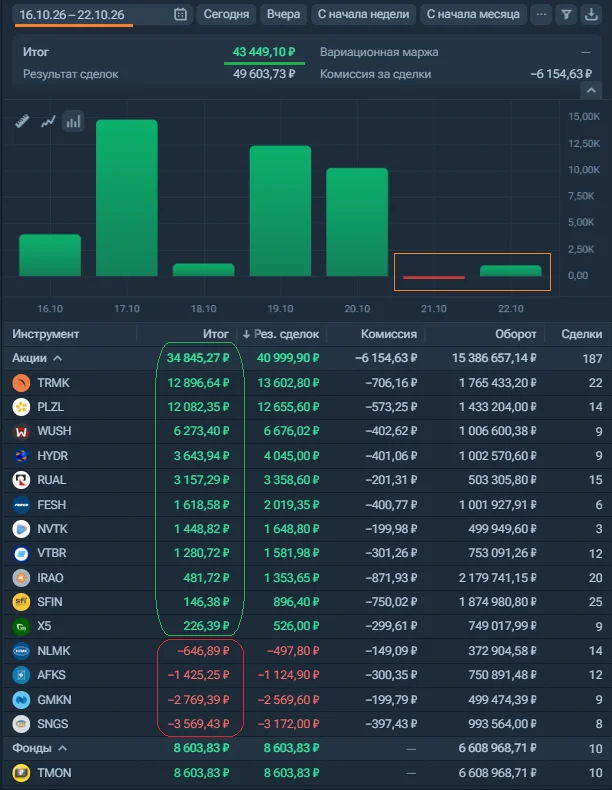Image resolution: width=612 pixels, height=790 pixels.
Task: Click Фонды turnover 6 608 968,71 ₽
Action: coord(498,748)
